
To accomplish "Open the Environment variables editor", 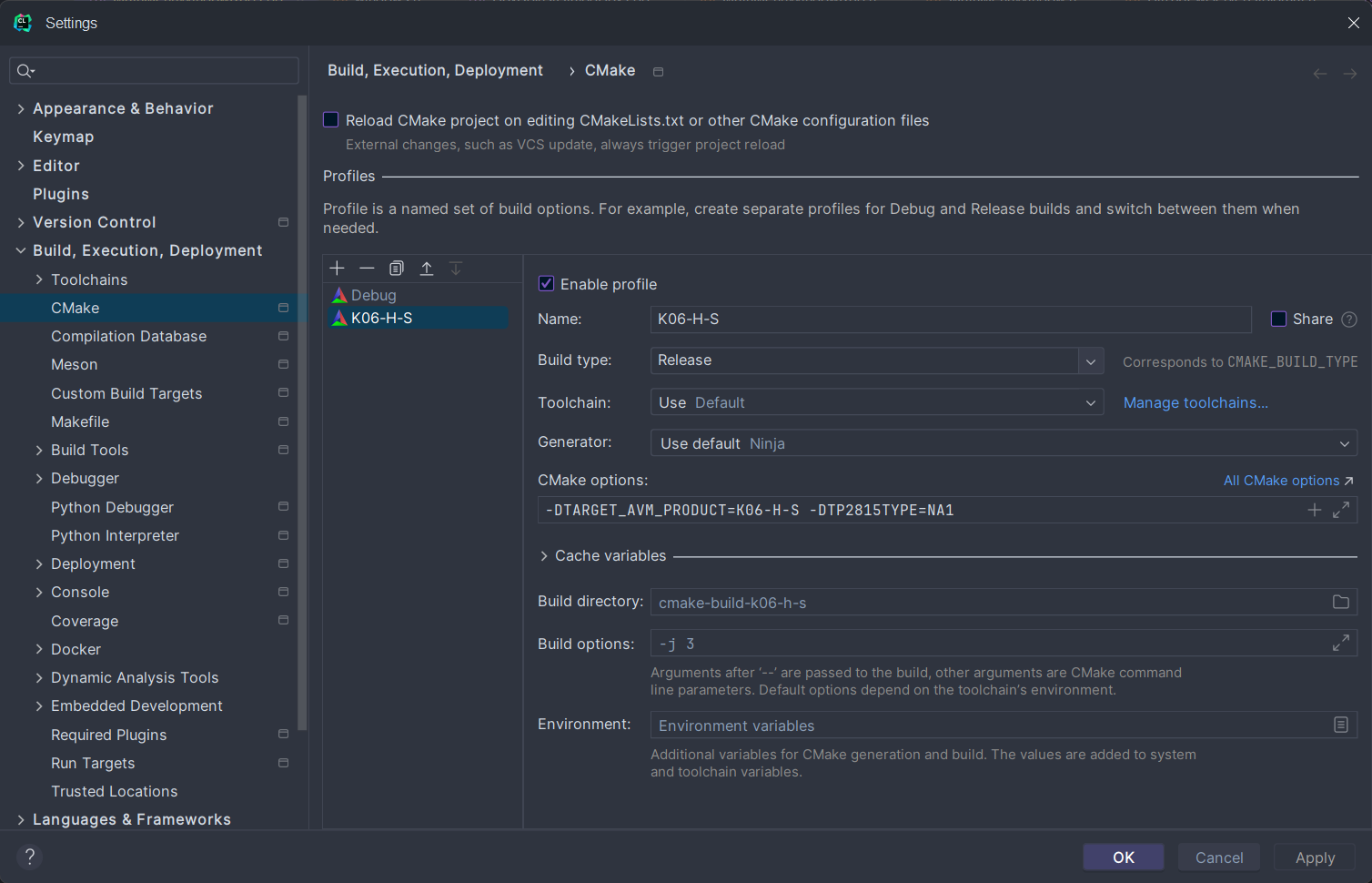I will click(1340, 725).
